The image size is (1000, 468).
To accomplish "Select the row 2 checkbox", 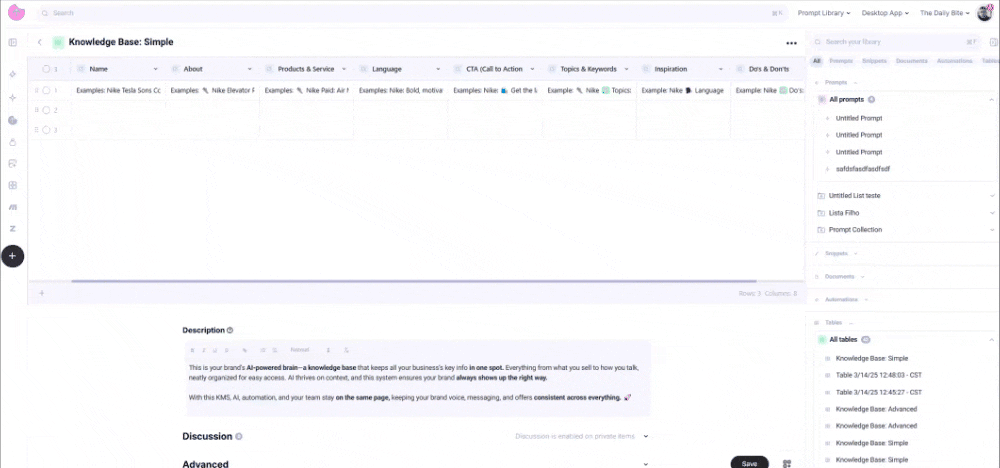I will (46, 110).
